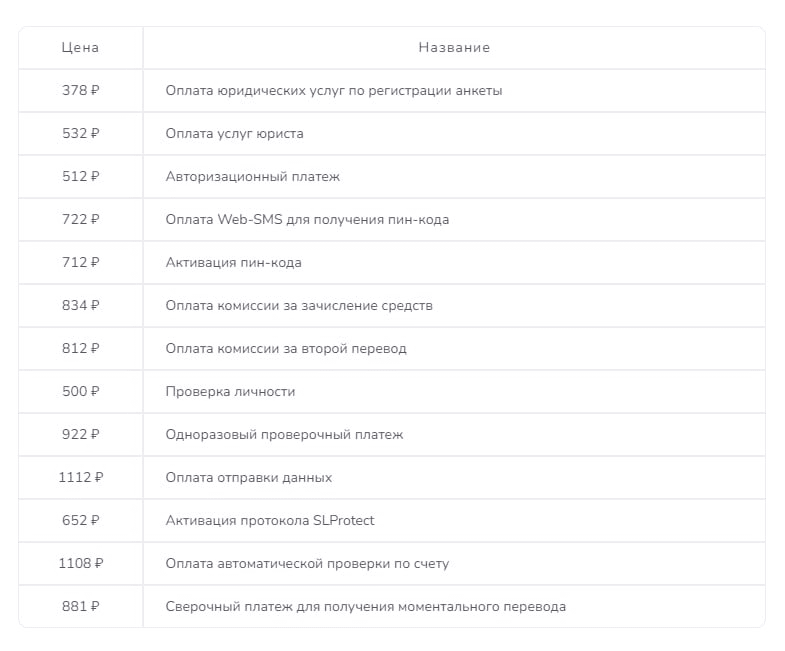Select "Активация протокола SLProtect" entry
The width and height of the screenshot is (785, 651).
[270, 521]
